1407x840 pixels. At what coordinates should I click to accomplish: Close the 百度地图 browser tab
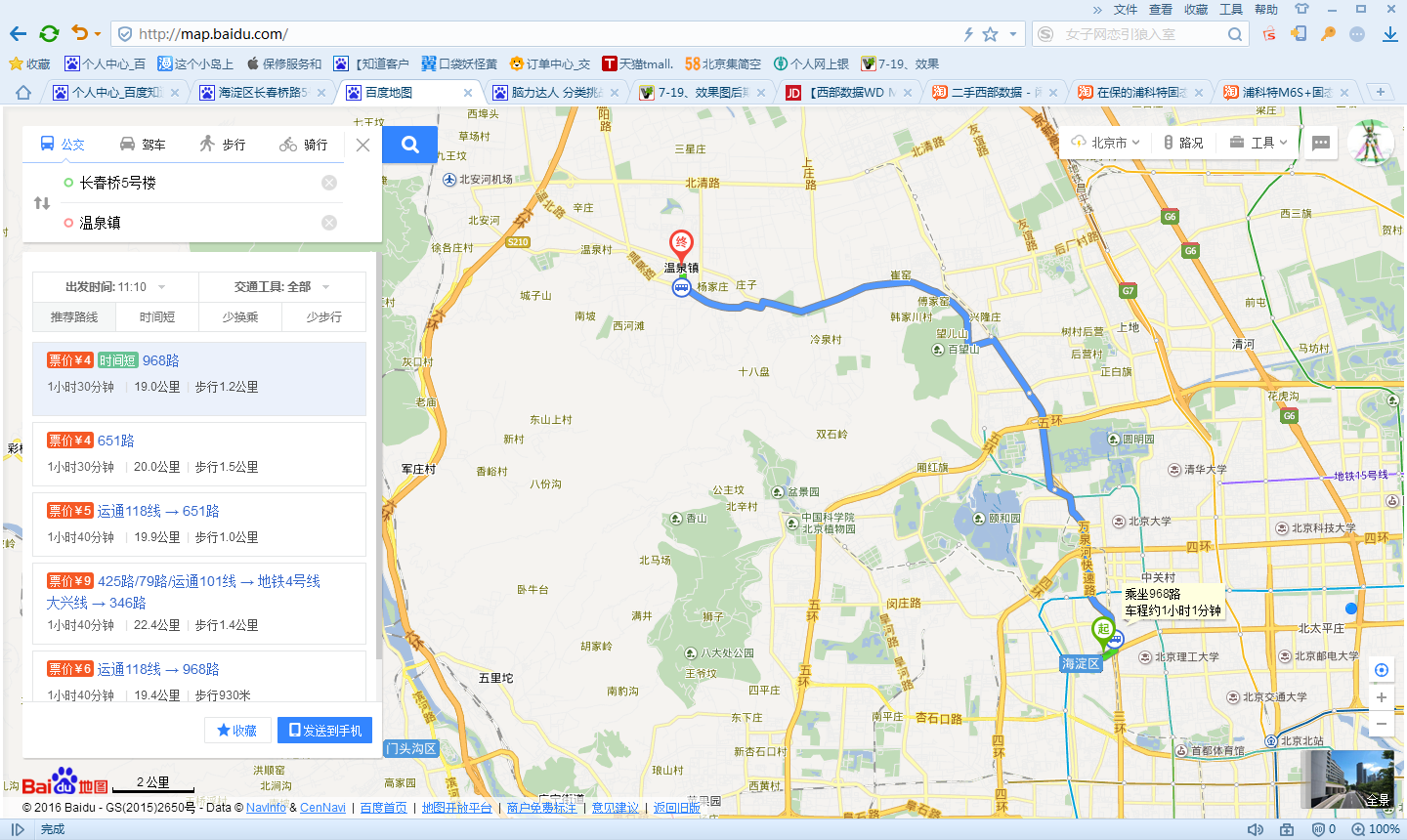[x=468, y=93]
